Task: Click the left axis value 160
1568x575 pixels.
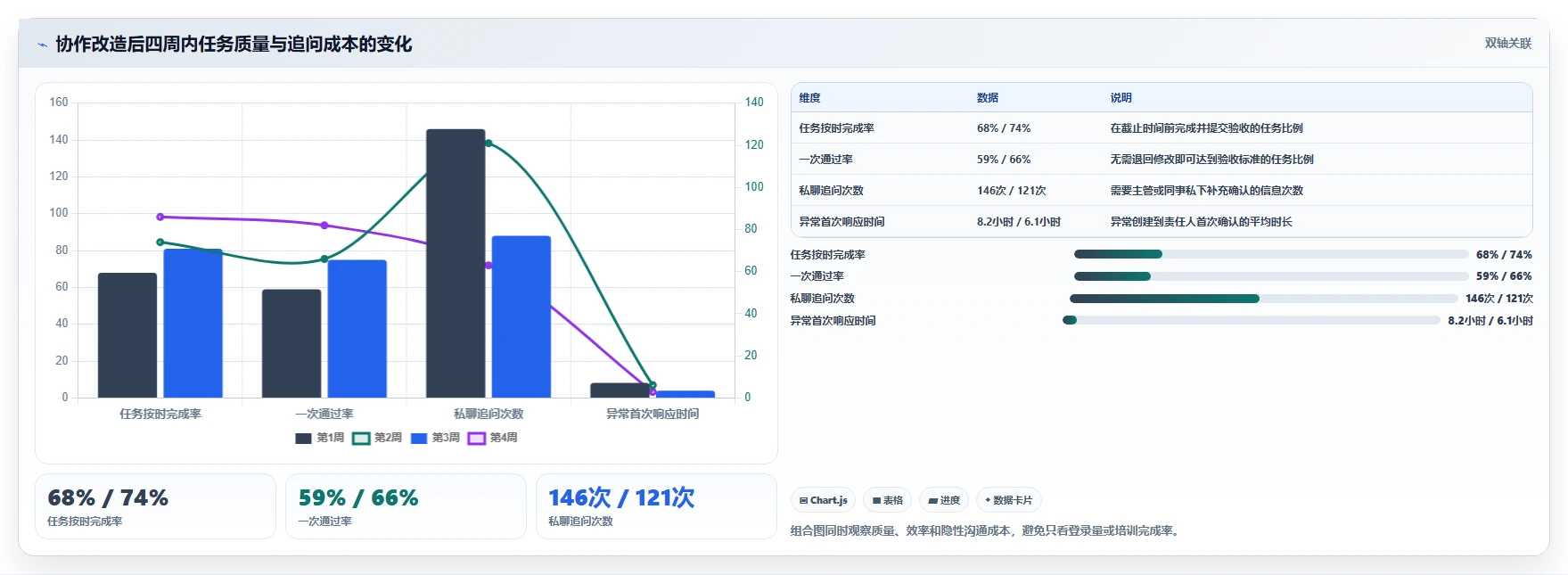Action: 59,103
